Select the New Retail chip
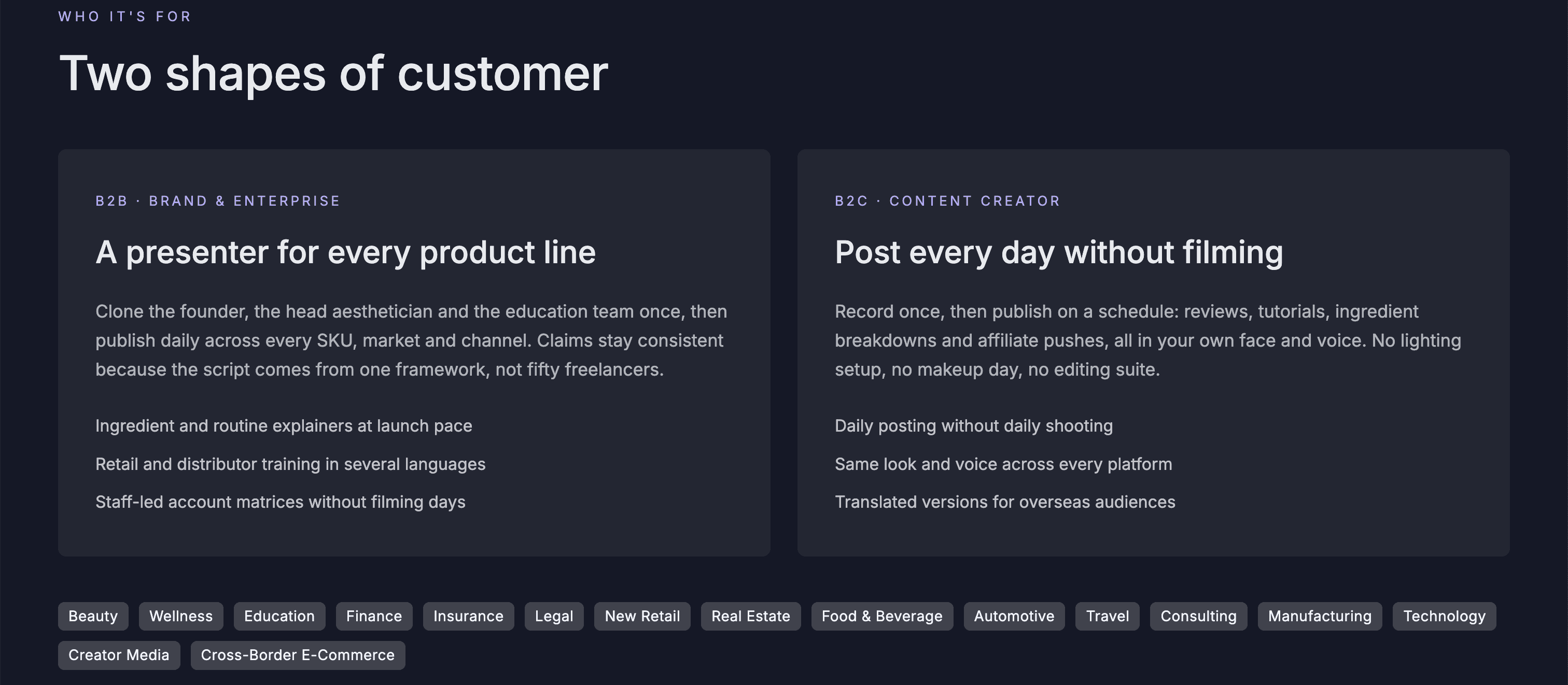This screenshot has width=1568, height=685. (642, 616)
